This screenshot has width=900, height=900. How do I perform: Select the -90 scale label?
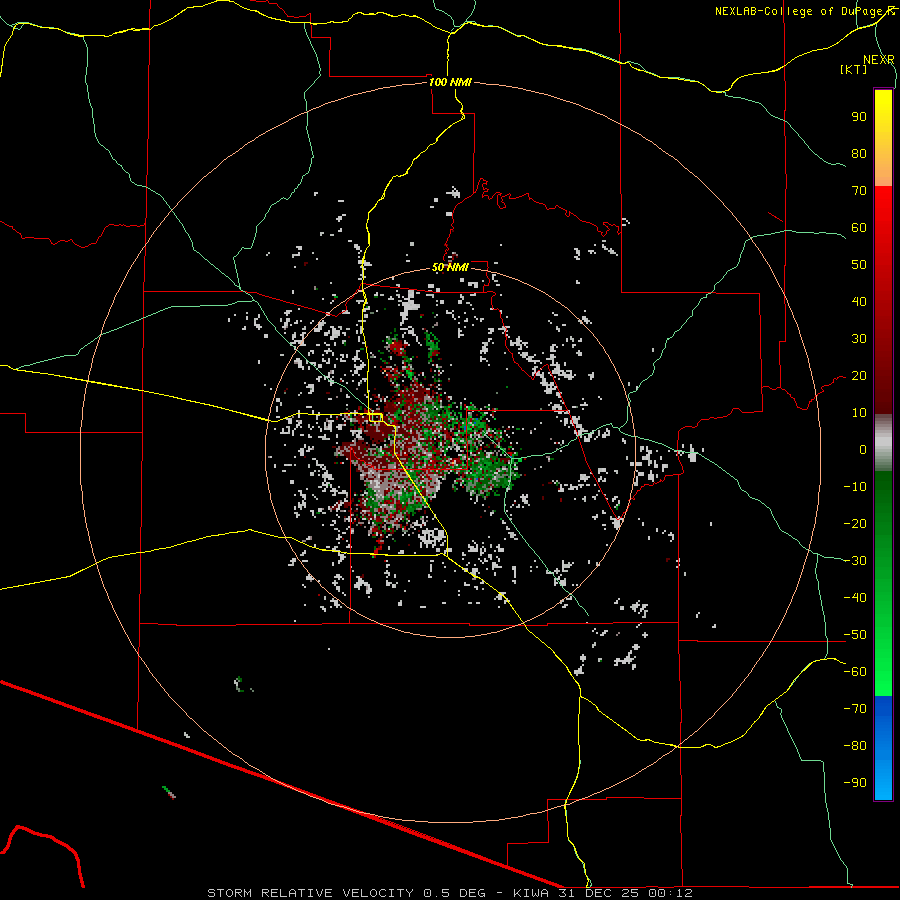(x=855, y=783)
